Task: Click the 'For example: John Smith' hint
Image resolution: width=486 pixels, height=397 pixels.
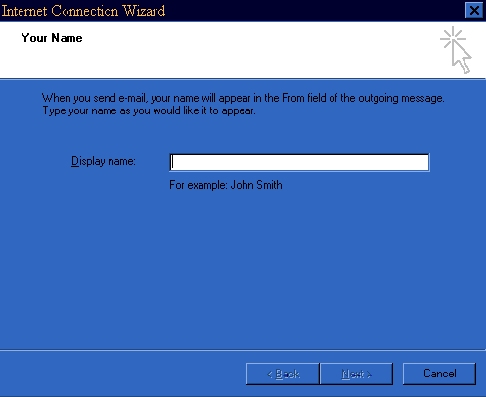Action: tap(226, 185)
